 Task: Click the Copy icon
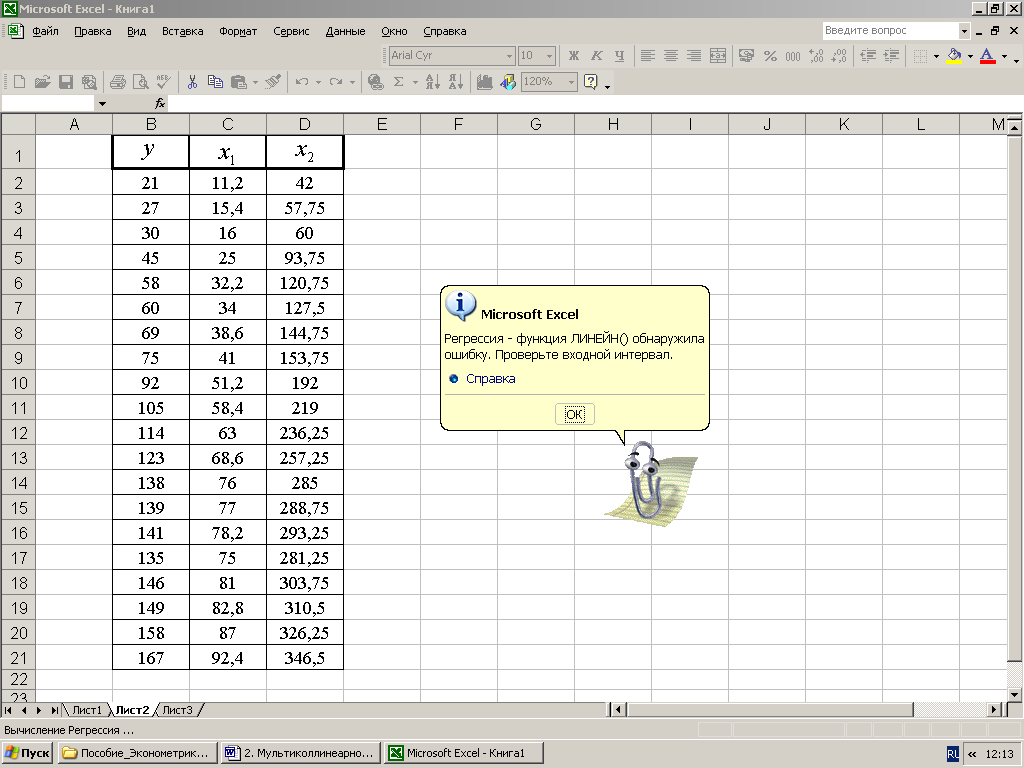tap(215, 82)
